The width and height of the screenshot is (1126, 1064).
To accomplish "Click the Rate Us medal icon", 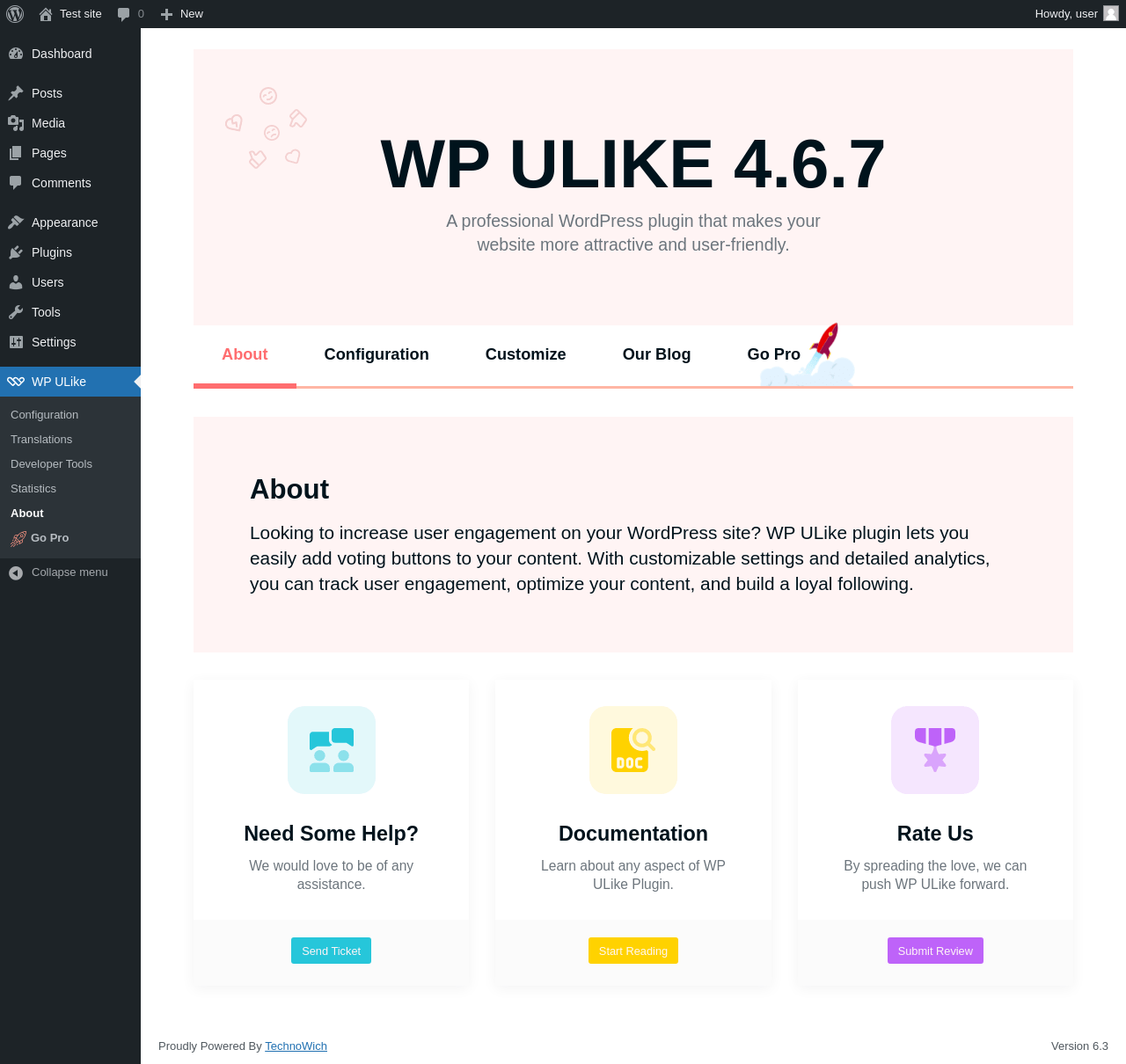I will pos(935,750).
